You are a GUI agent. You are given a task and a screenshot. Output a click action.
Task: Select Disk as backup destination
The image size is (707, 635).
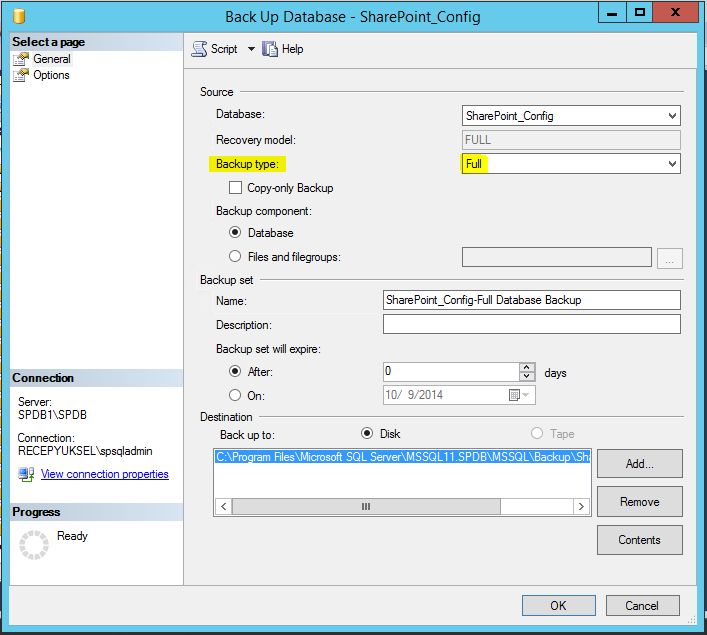tap(367, 433)
